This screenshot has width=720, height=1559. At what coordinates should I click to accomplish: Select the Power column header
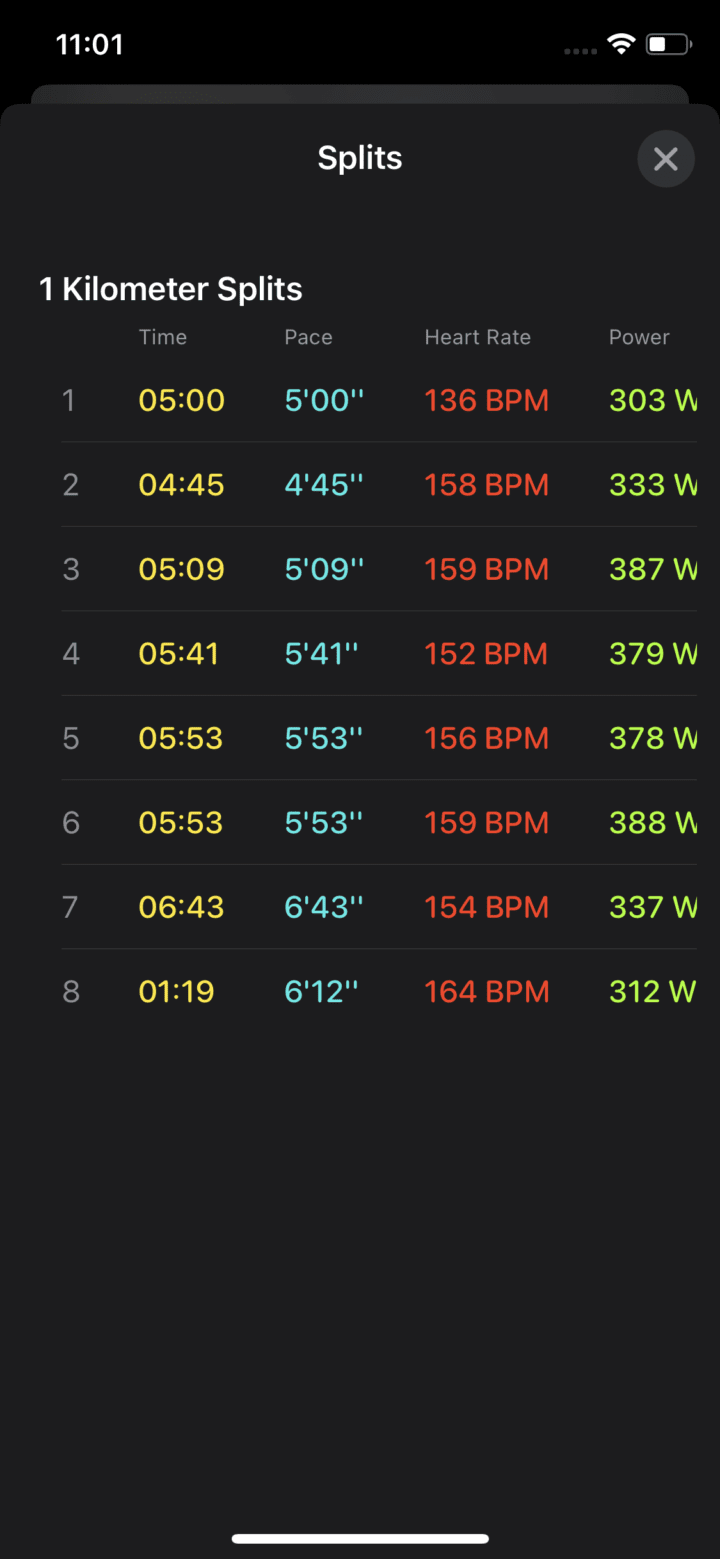(639, 337)
